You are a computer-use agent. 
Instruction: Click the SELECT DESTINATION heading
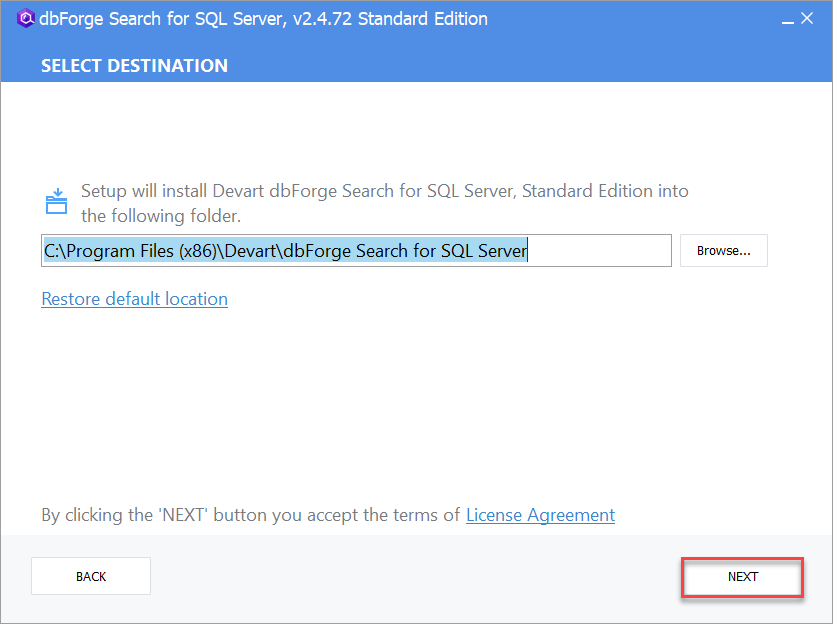tap(134, 66)
